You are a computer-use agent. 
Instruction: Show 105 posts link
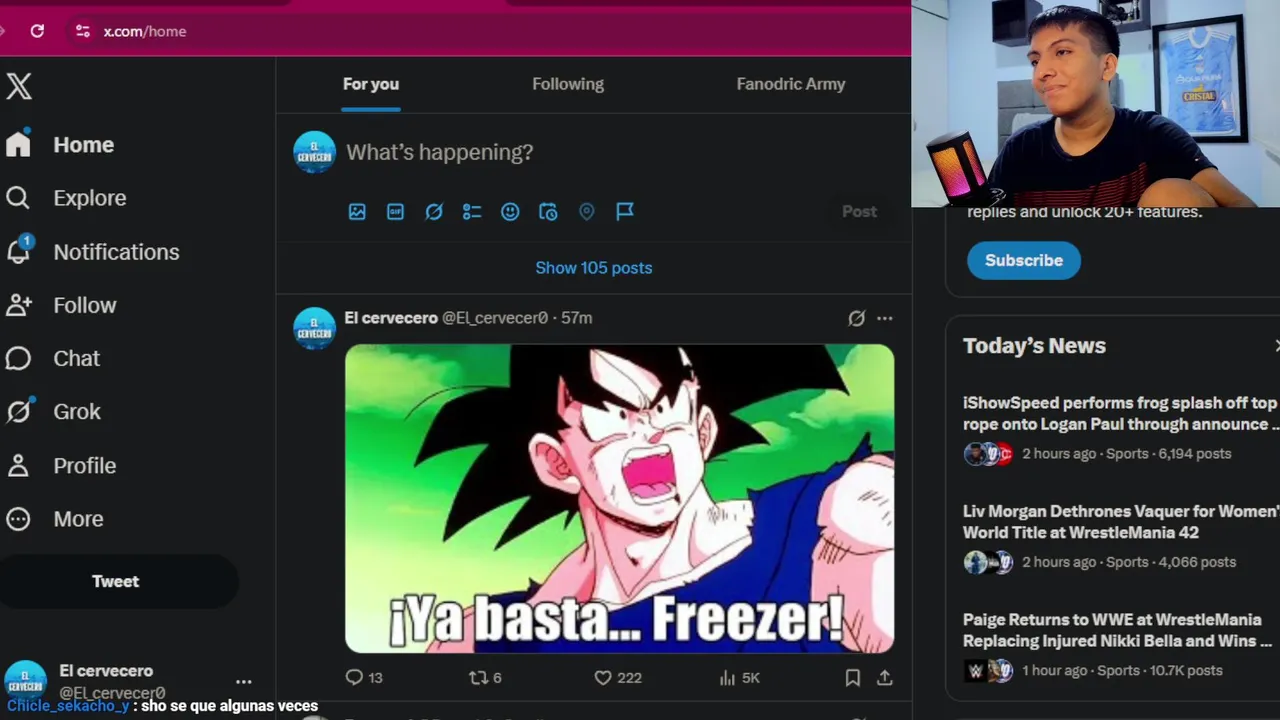(x=593, y=268)
